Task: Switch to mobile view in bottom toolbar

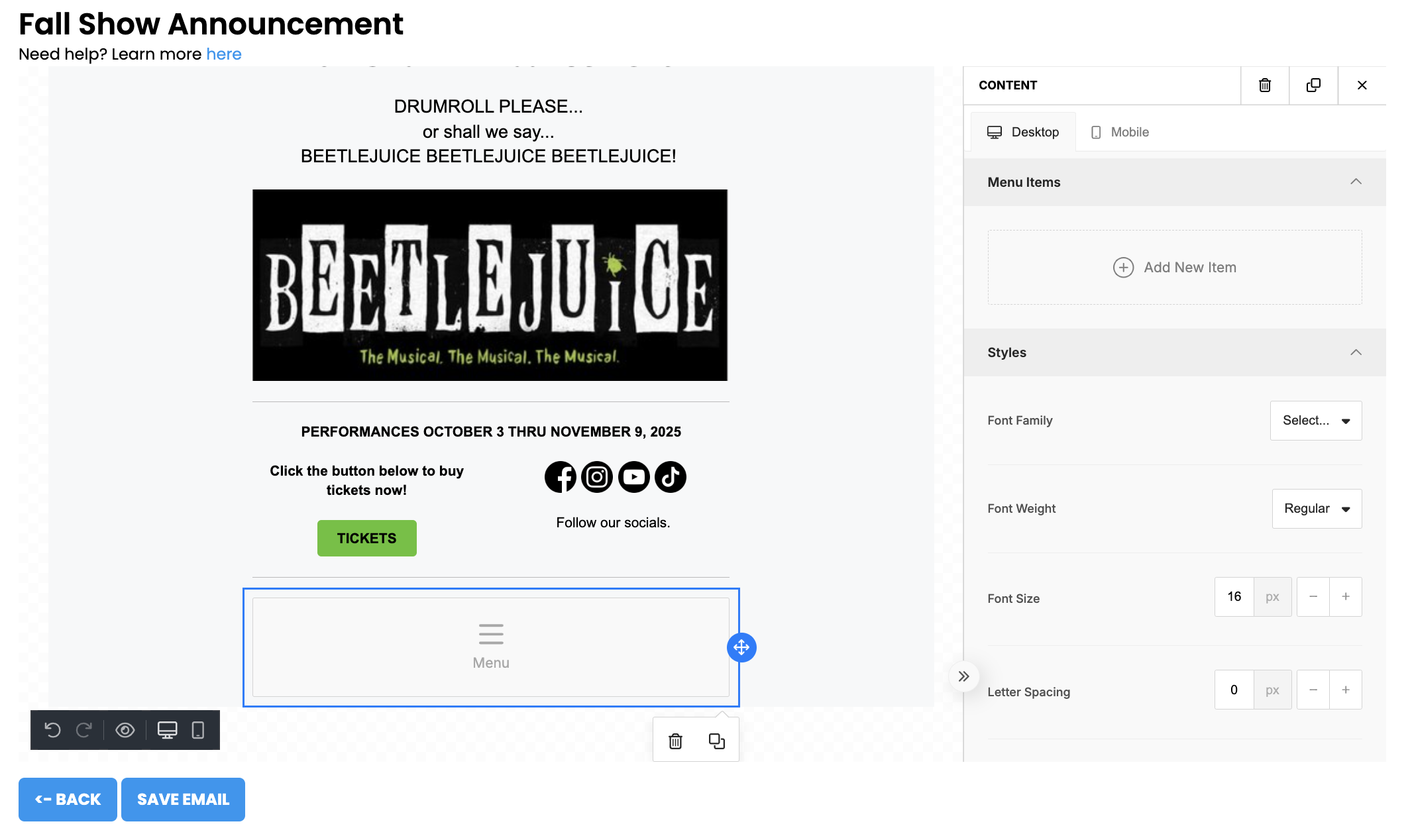Action: (x=197, y=730)
